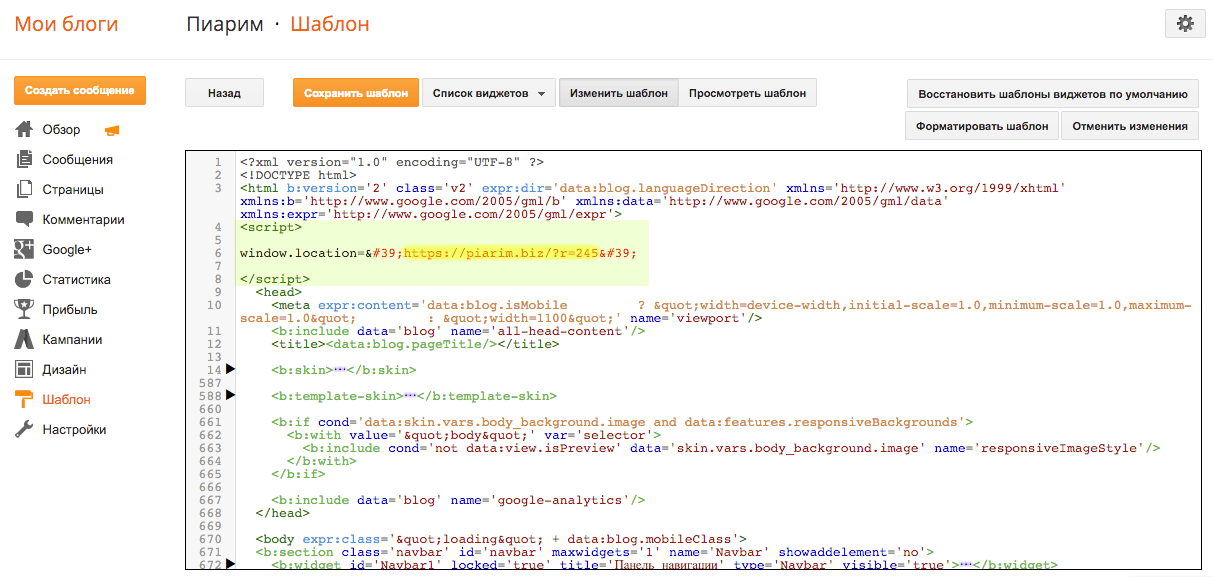
Task: Open Мои блоги link
Action: point(66,24)
